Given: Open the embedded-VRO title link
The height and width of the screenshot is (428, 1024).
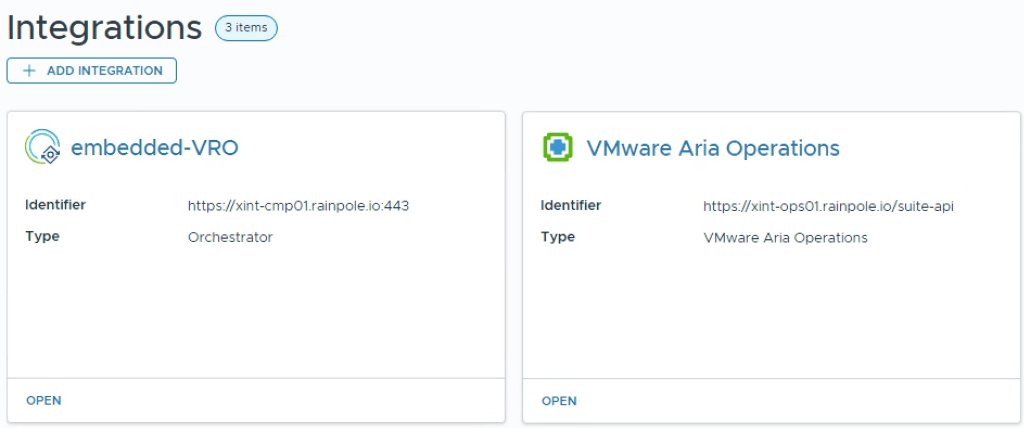Looking at the screenshot, I should tap(154, 148).
